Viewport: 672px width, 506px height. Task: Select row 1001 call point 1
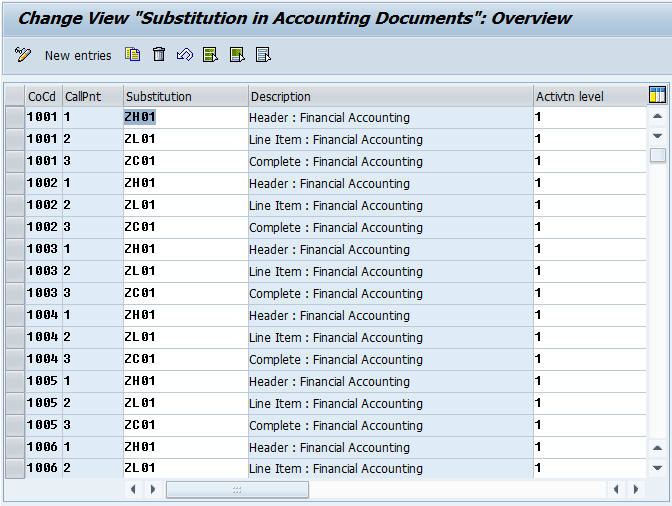(15, 117)
